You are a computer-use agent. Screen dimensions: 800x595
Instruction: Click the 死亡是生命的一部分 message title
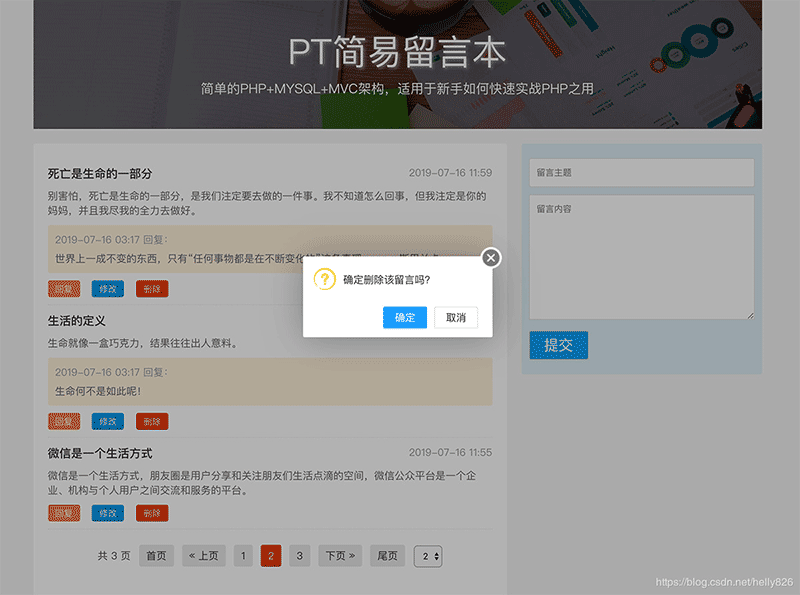(100, 173)
